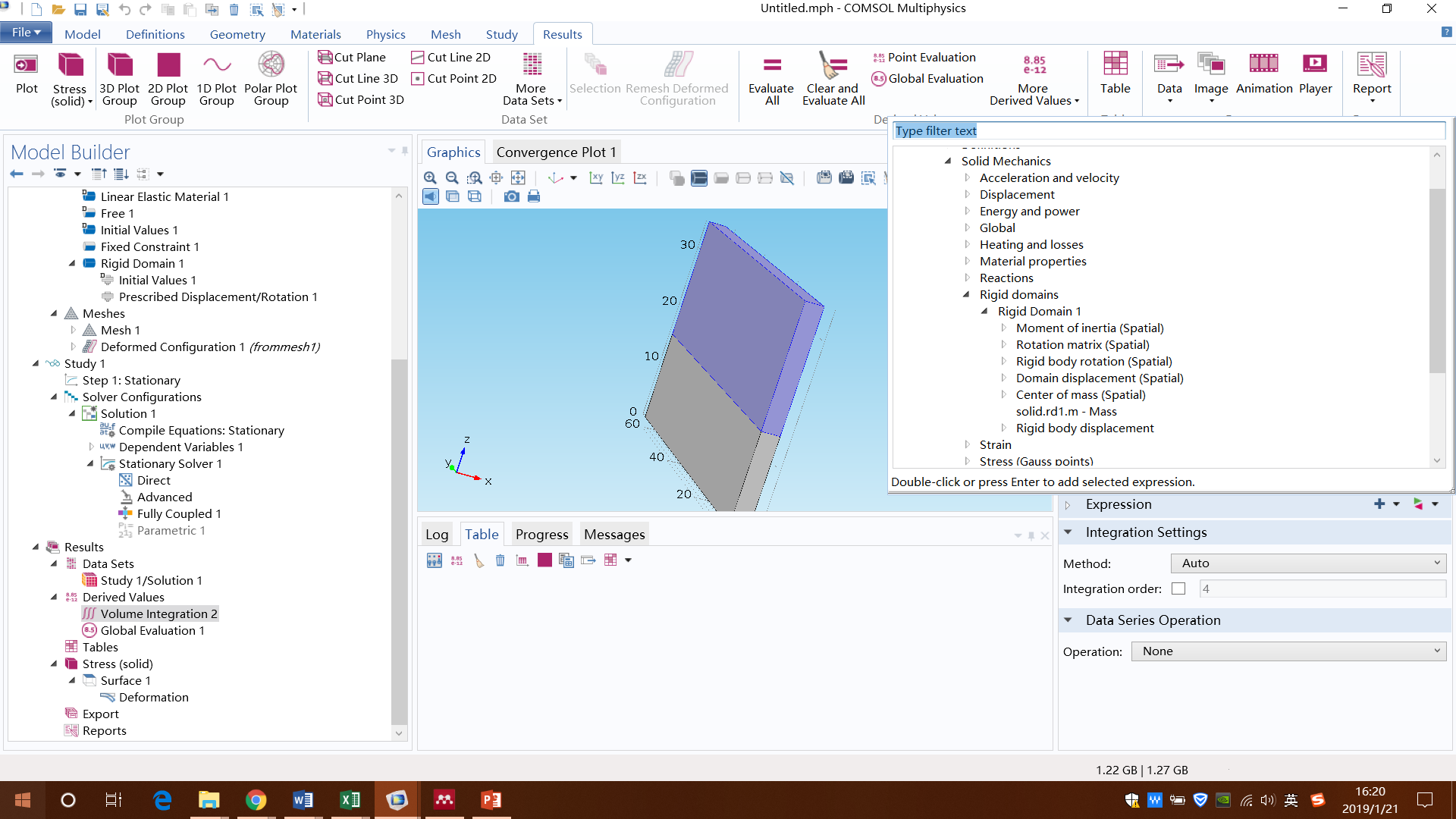Expand the Displacement expression node
Screen dimensions: 1456x819
click(968, 194)
